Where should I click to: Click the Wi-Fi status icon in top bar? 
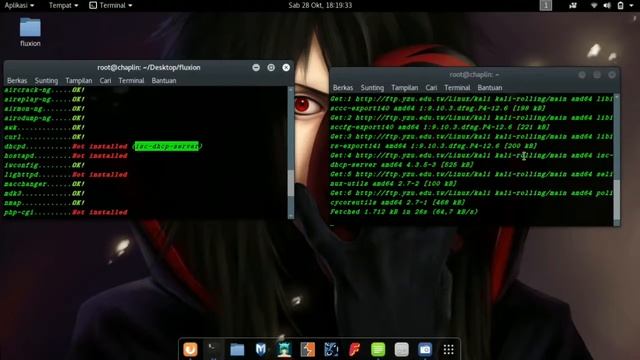594,5
